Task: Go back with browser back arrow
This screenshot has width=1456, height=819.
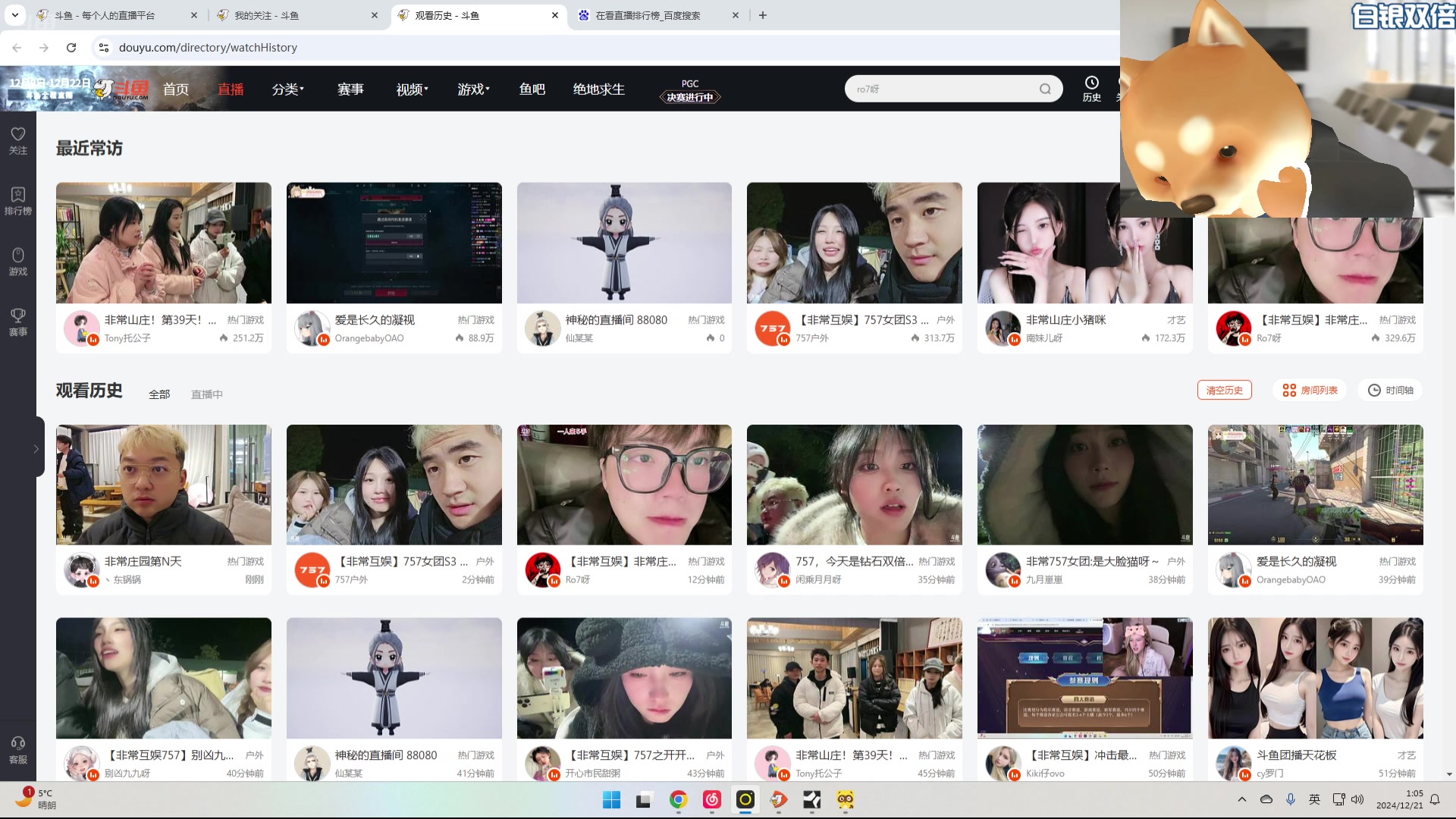Action: [17, 47]
